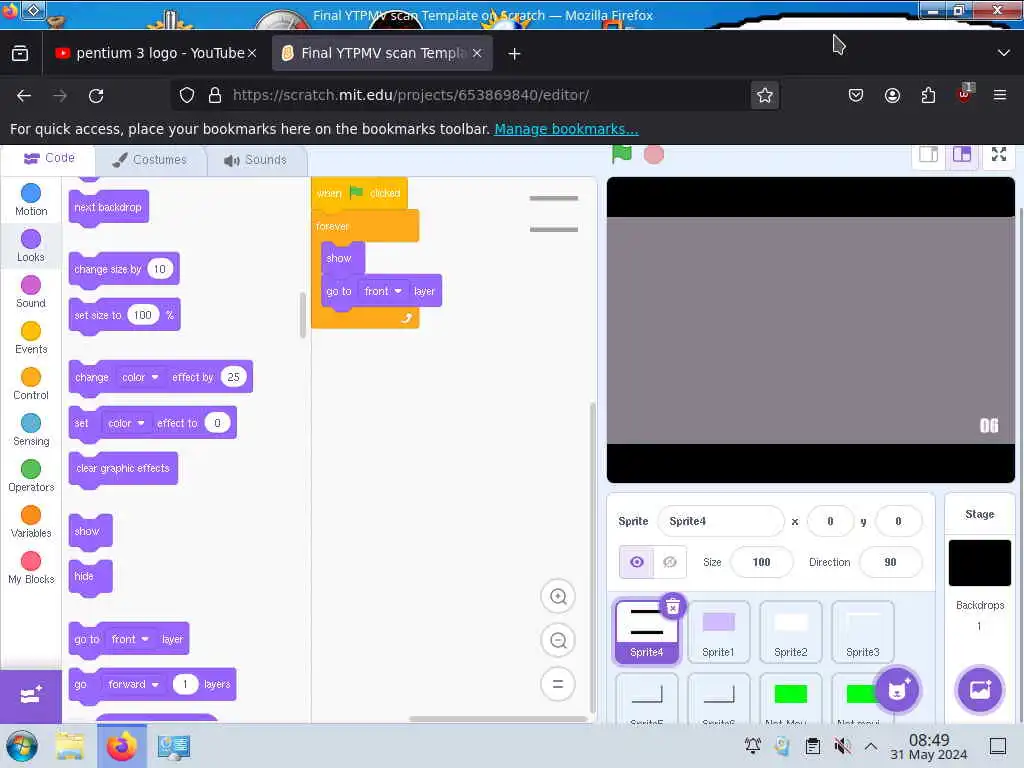Edit the sprite Size field
This screenshot has width=1024, height=768.
[761, 562]
